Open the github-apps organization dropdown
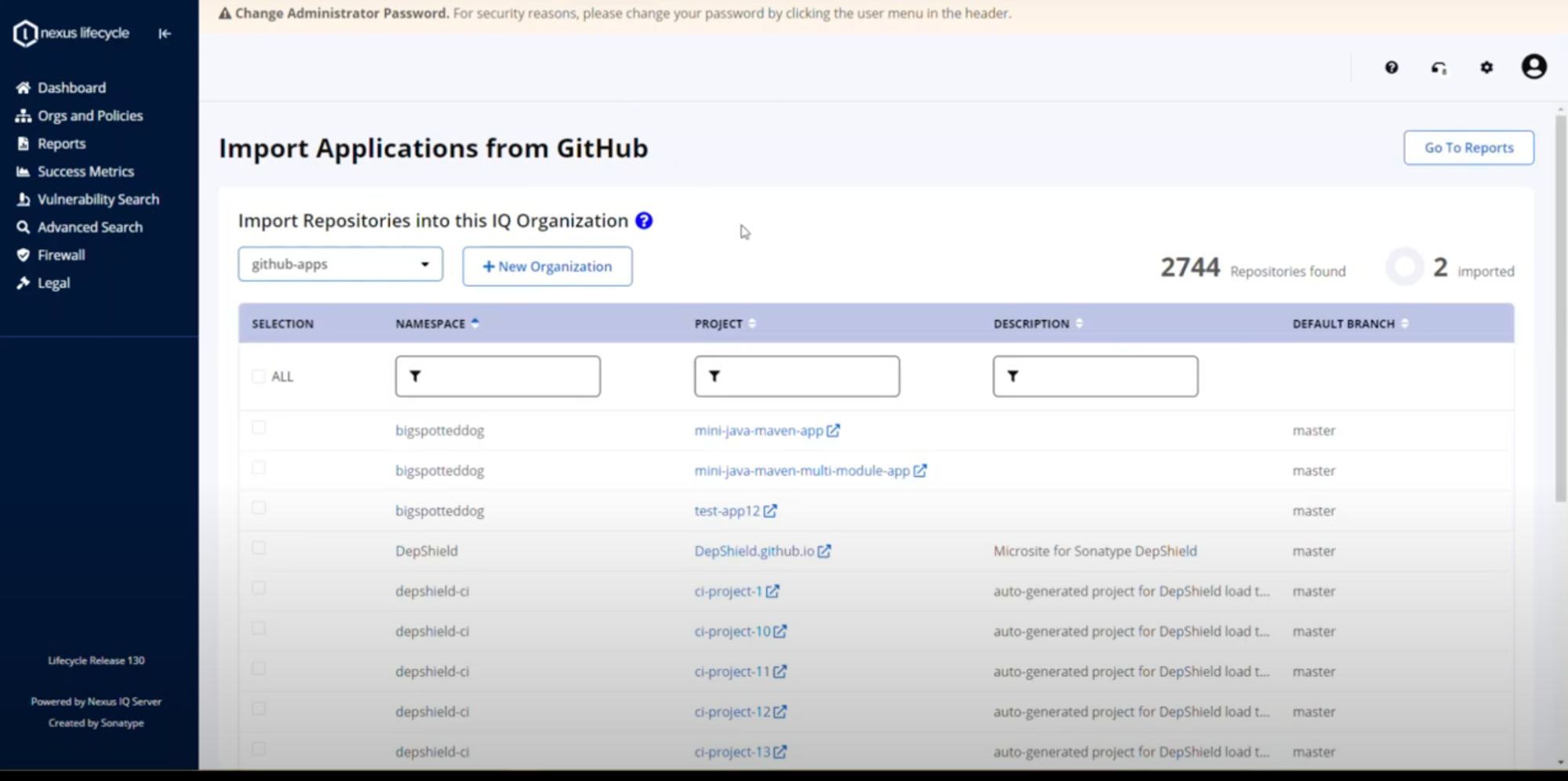The image size is (1568, 781). point(340,264)
